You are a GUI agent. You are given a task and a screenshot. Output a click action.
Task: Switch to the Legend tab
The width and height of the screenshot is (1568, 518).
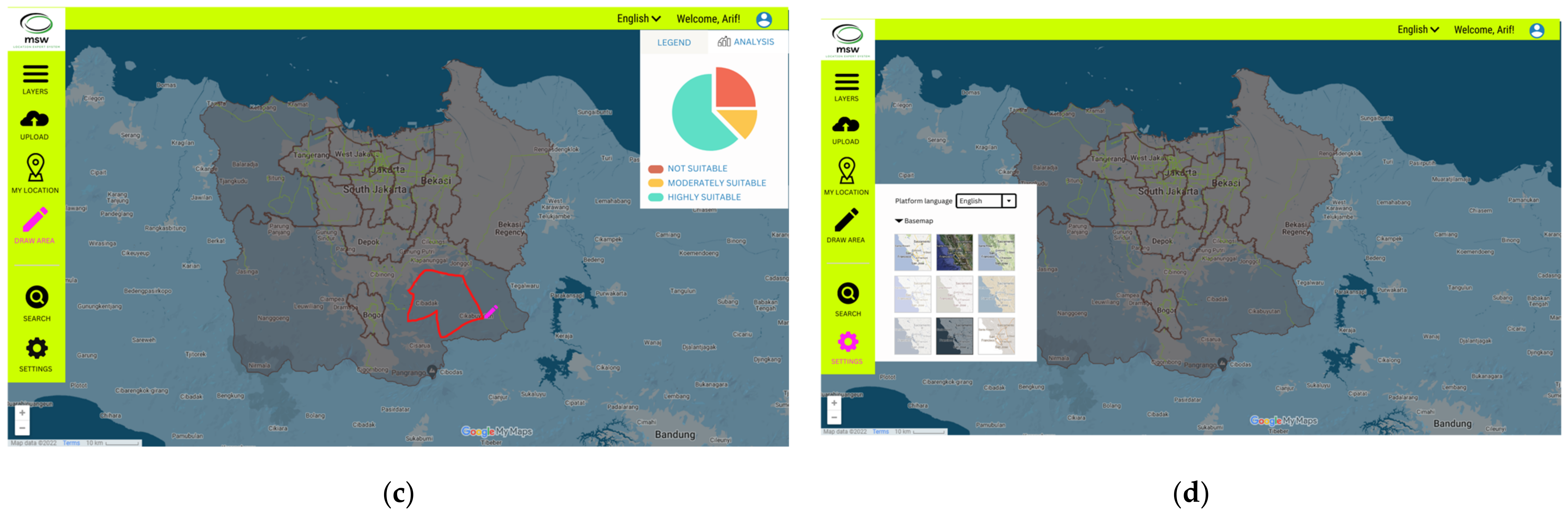point(673,43)
